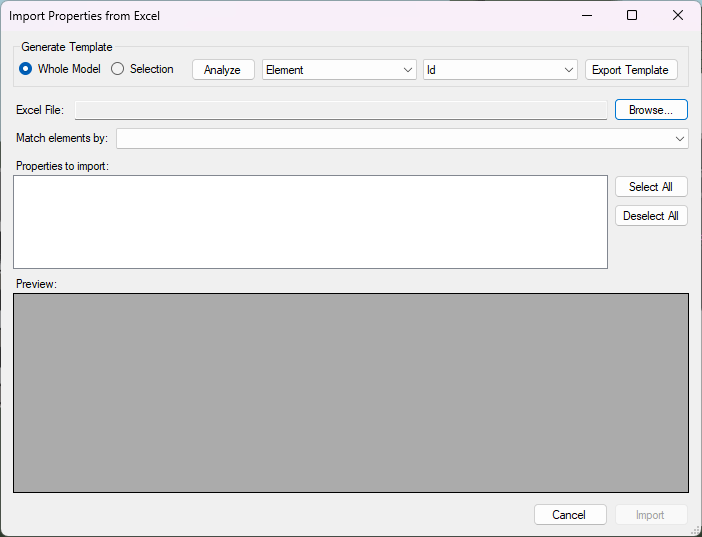
Task: Click Deselect All properties button
Action: point(651,216)
